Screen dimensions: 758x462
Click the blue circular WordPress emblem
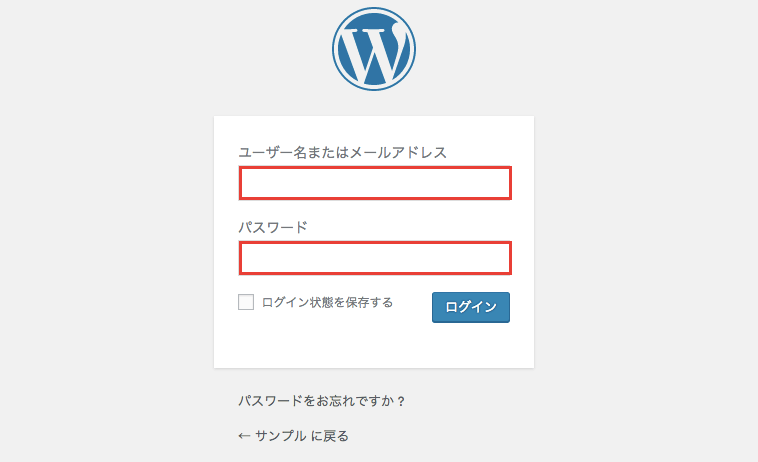pos(374,49)
